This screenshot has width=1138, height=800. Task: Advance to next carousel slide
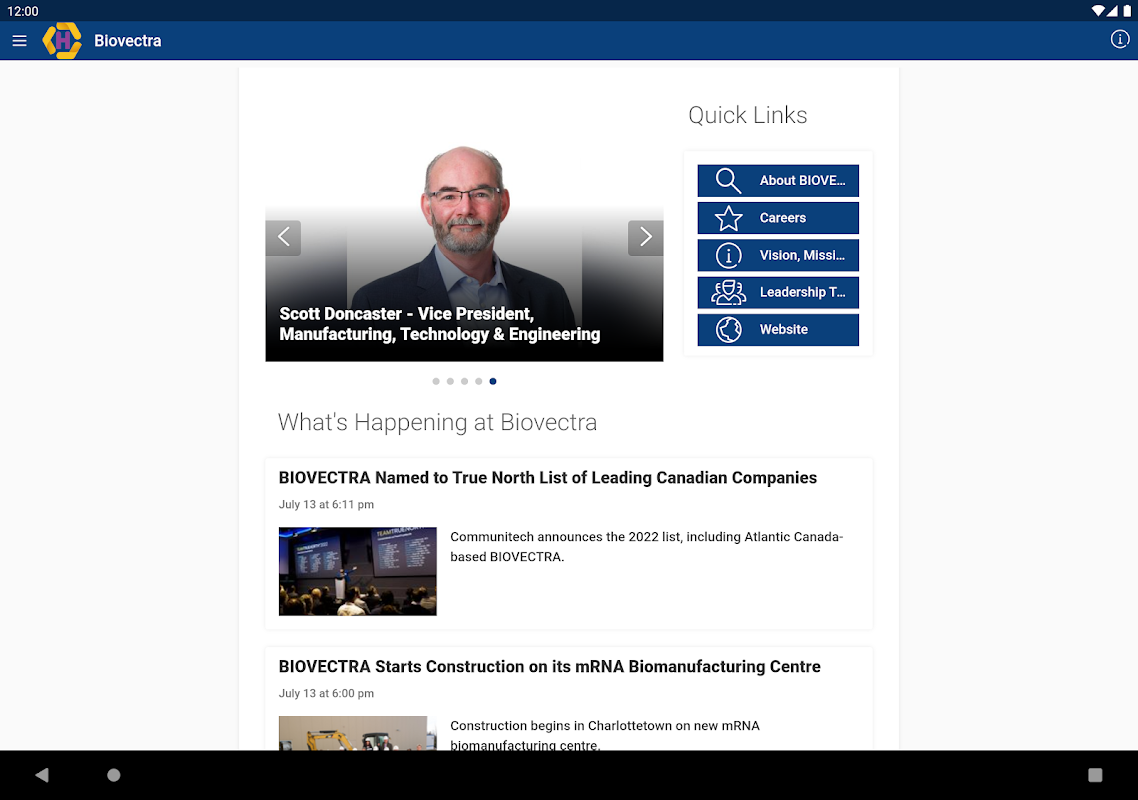645,237
